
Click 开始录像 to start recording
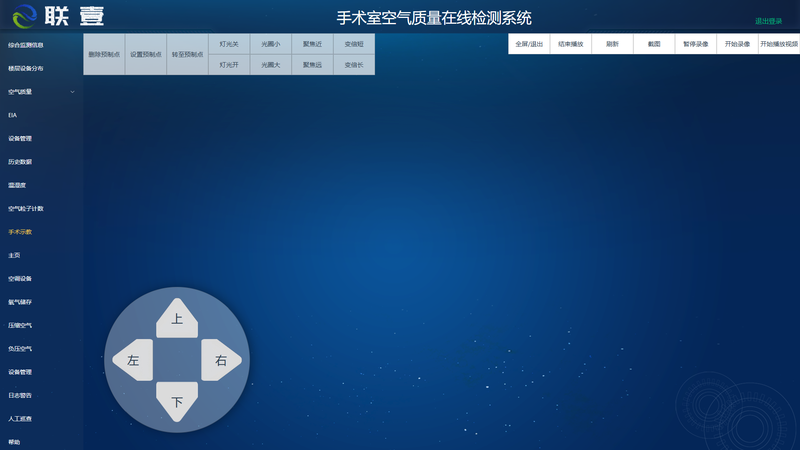click(737, 44)
